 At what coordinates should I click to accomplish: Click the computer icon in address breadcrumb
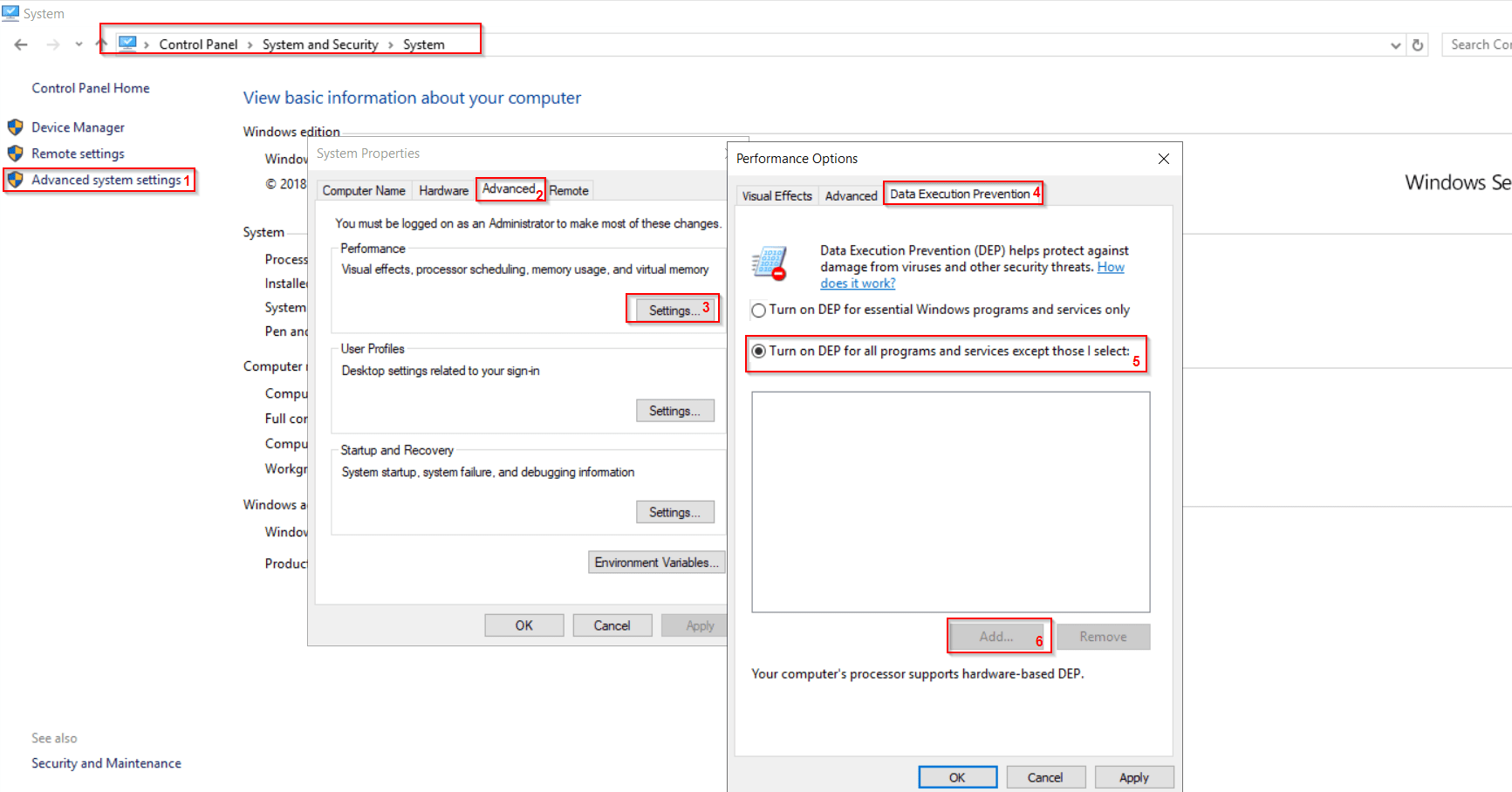(127, 44)
